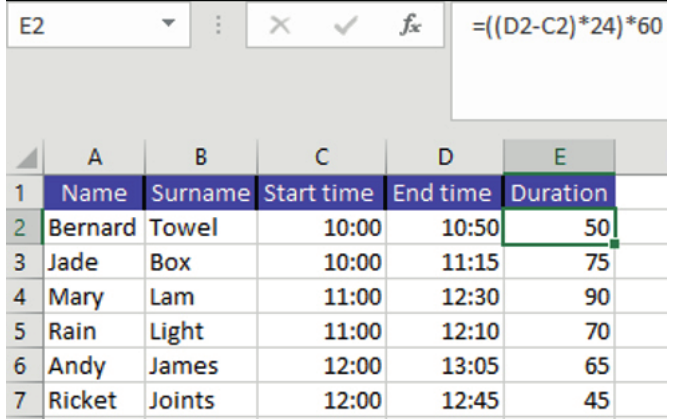Select the cell containing Mary
678x419 pixels.
tap(94, 296)
